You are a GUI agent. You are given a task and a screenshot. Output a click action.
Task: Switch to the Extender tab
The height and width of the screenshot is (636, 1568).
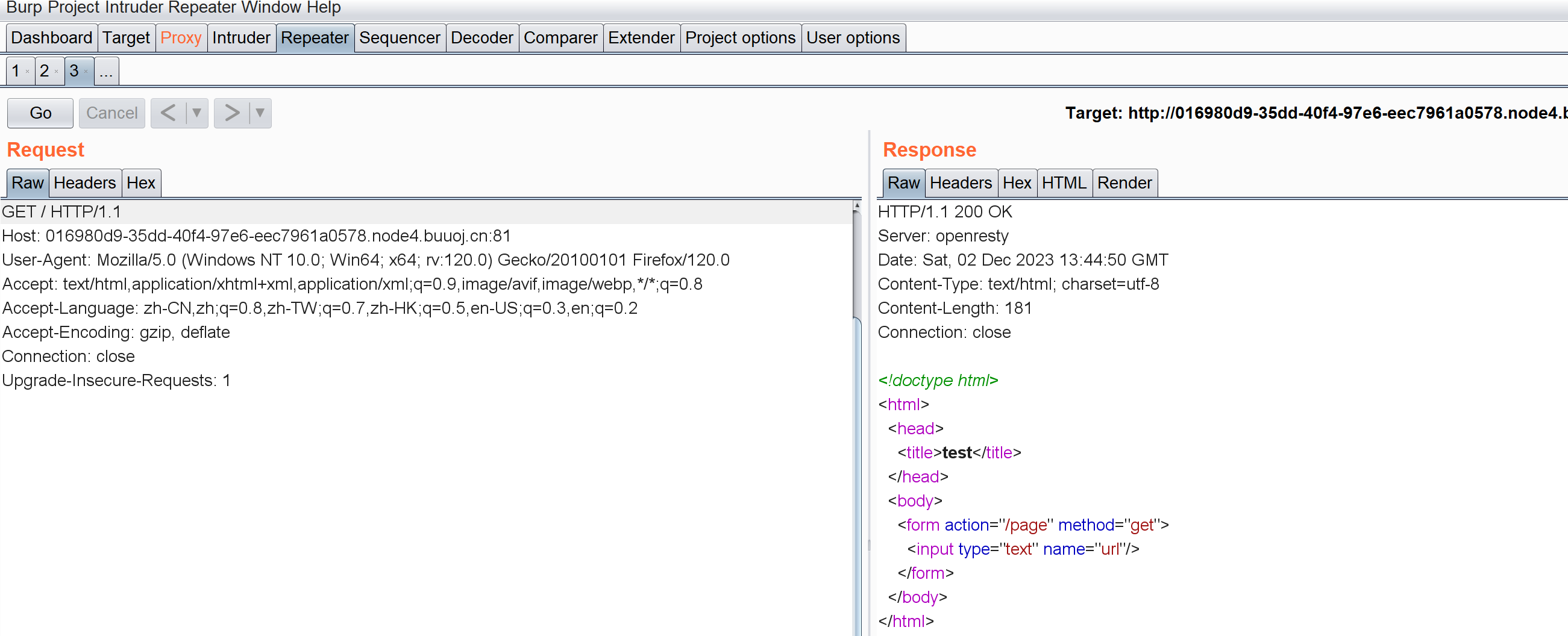(x=641, y=38)
